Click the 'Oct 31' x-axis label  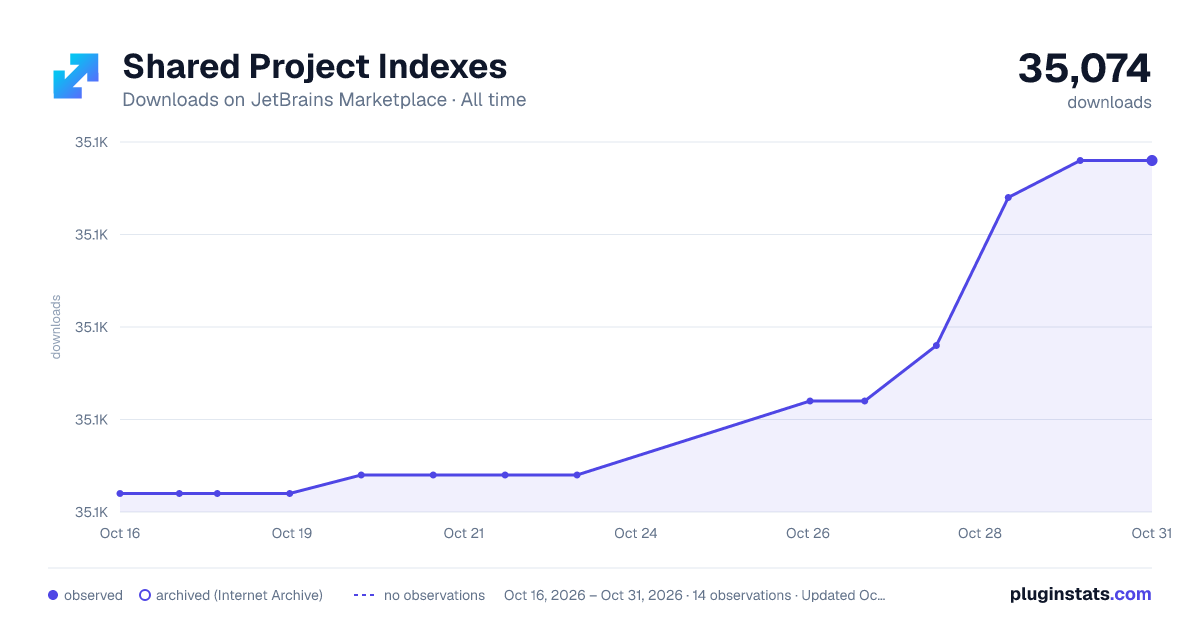pyautogui.click(x=1151, y=533)
